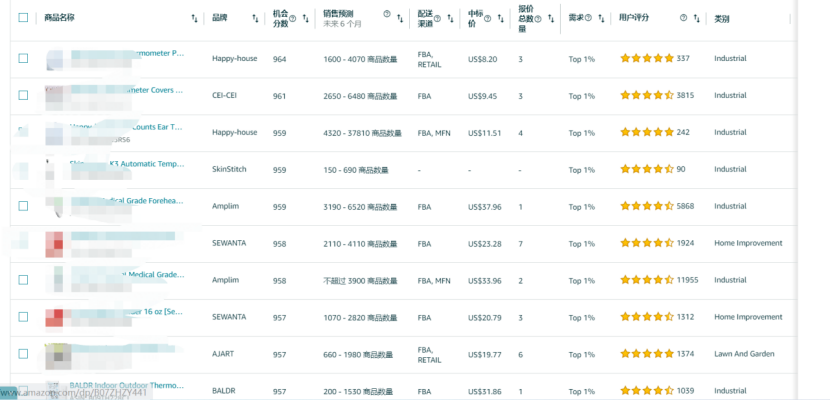Sort 用户评分 column using arrows
Viewport: 830px width, 400px height.
point(697,18)
